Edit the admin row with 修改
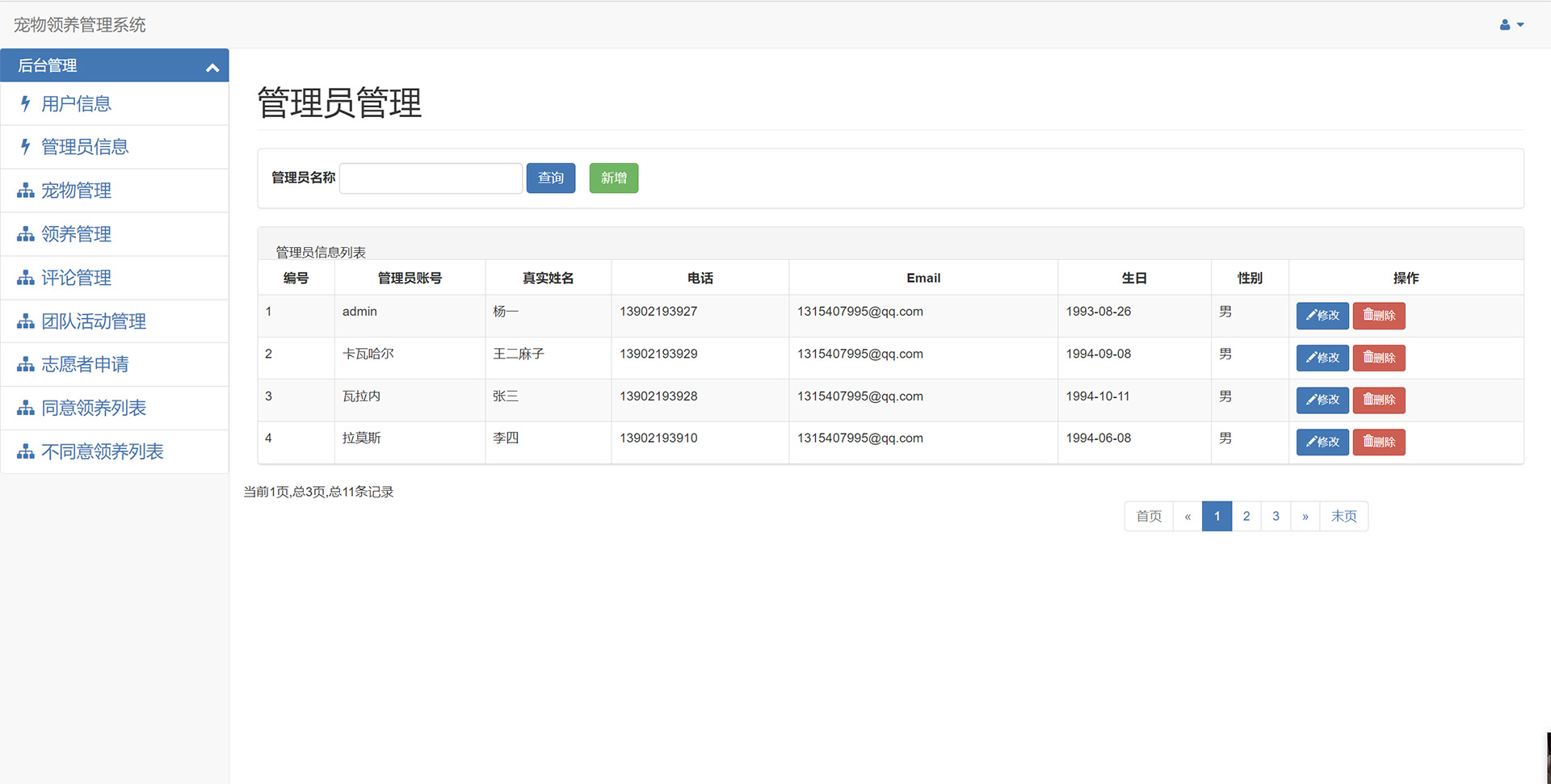Image resolution: width=1551 pixels, height=784 pixels. pos(1322,316)
